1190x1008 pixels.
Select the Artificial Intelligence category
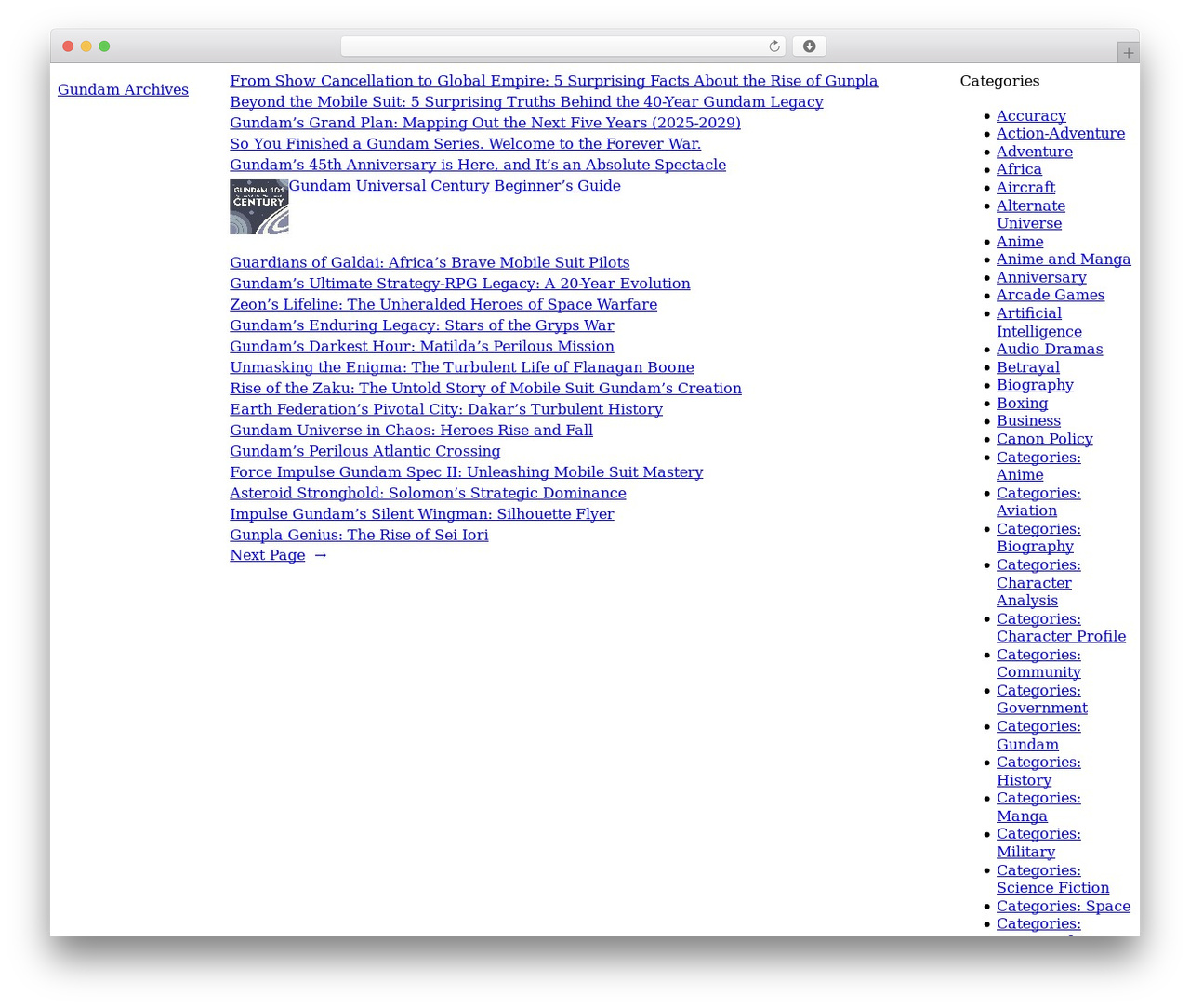(1039, 323)
